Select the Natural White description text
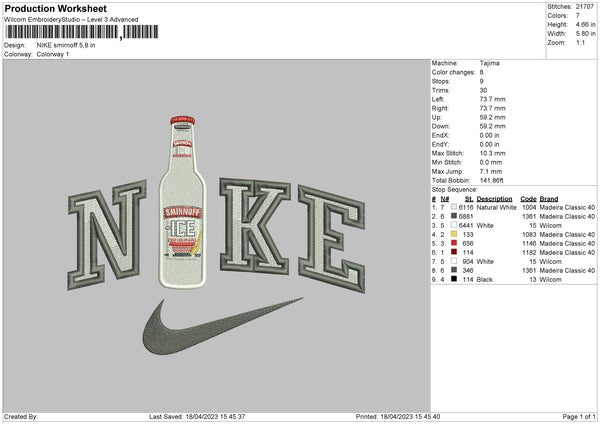The height and width of the screenshot is (424, 600). click(x=496, y=207)
